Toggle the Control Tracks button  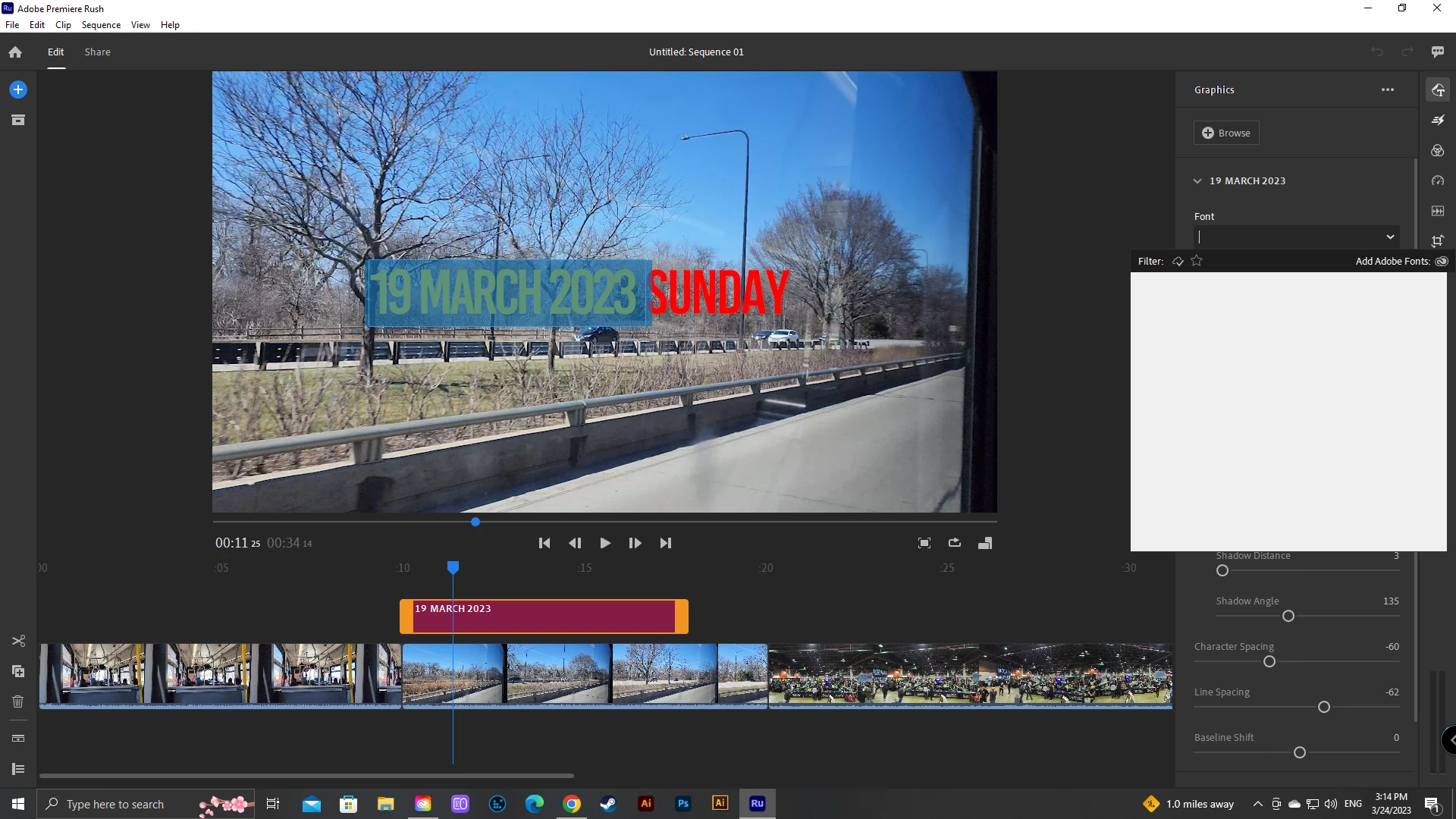(18, 769)
